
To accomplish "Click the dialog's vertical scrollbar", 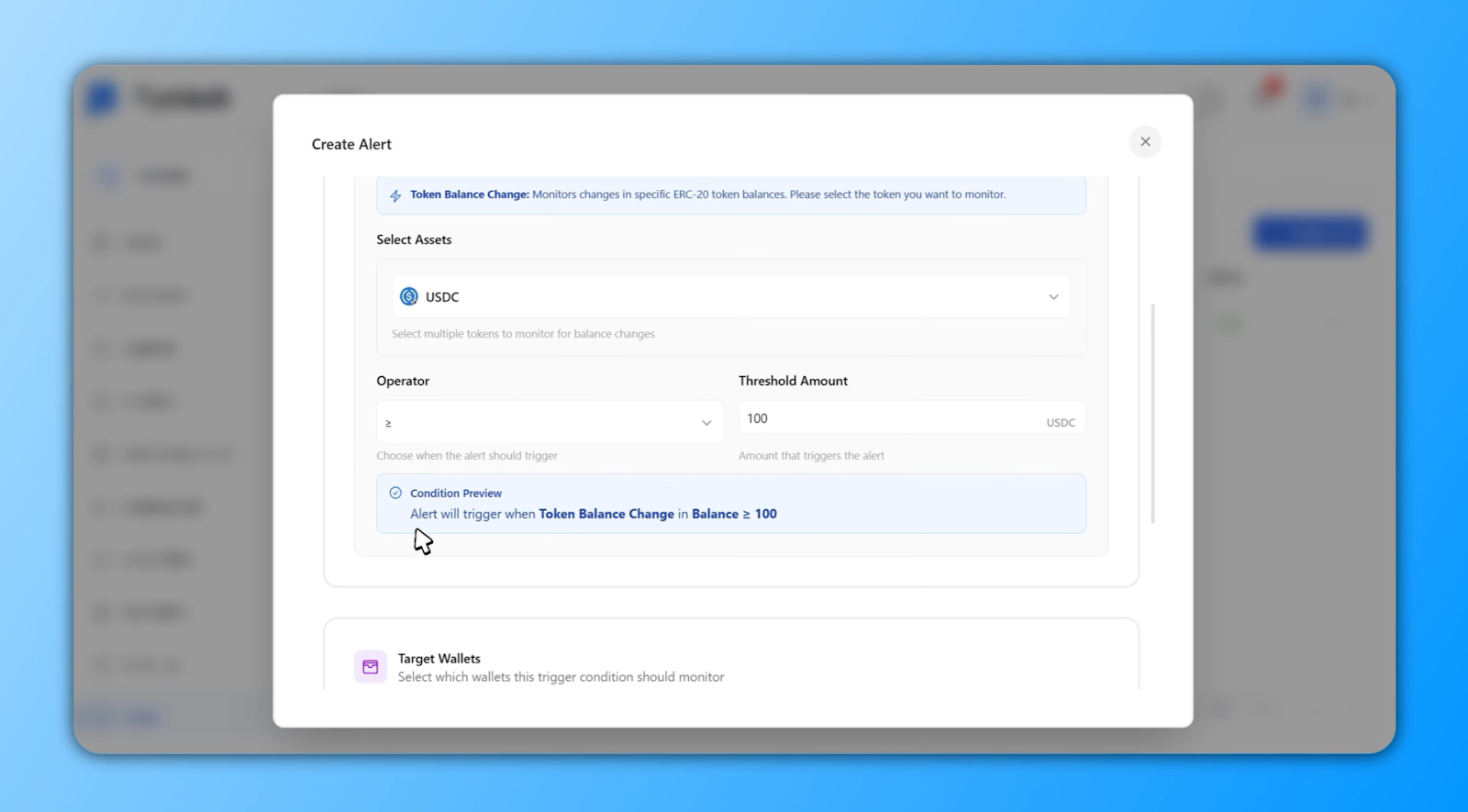I will click(x=1152, y=413).
